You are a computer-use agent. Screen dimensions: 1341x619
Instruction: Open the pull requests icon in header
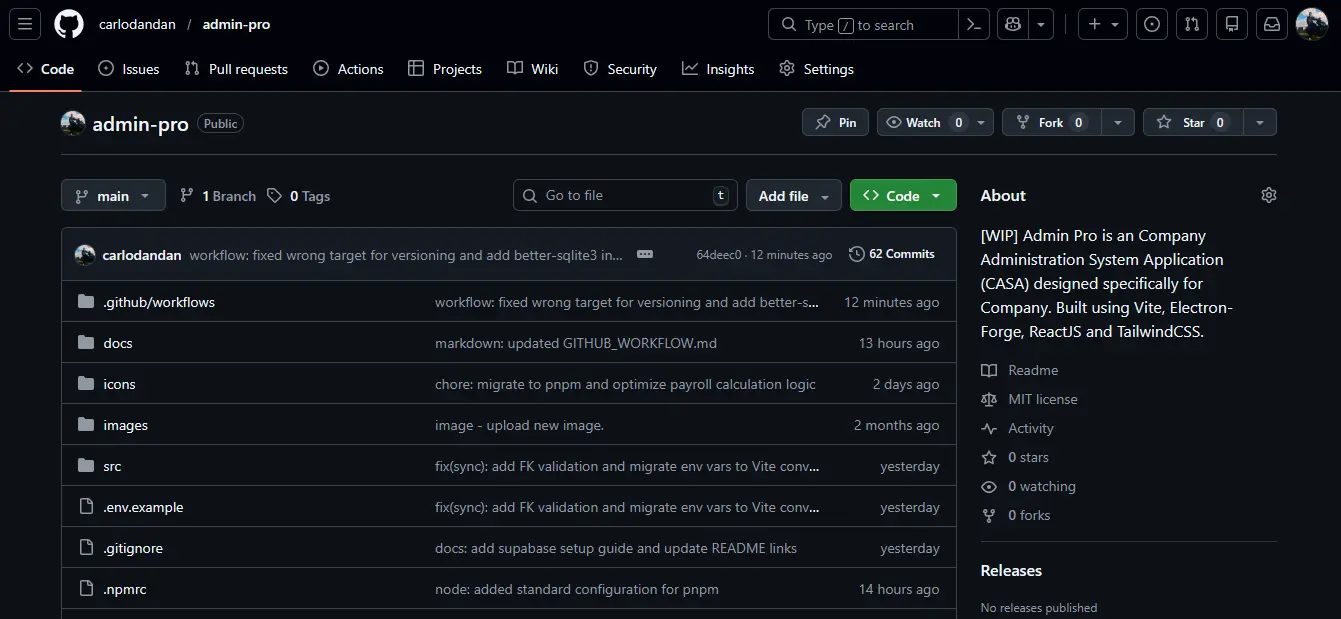(x=1192, y=25)
